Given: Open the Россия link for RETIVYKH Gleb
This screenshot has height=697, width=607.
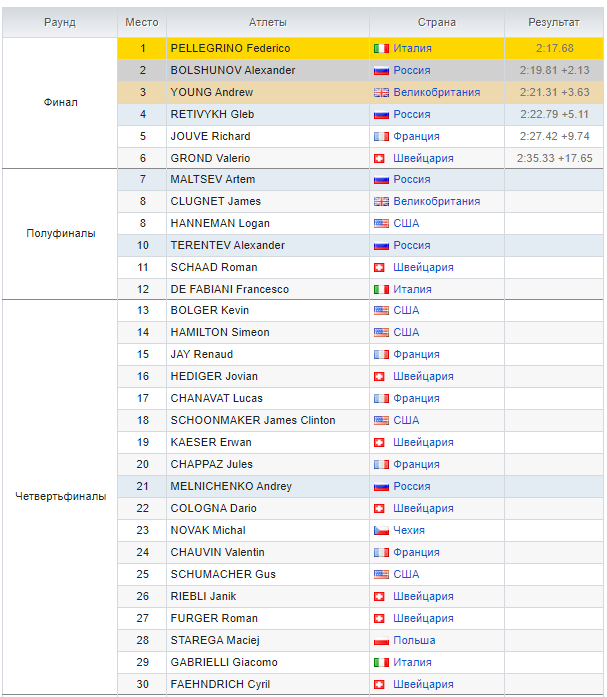Looking at the screenshot, I should 412,114.
